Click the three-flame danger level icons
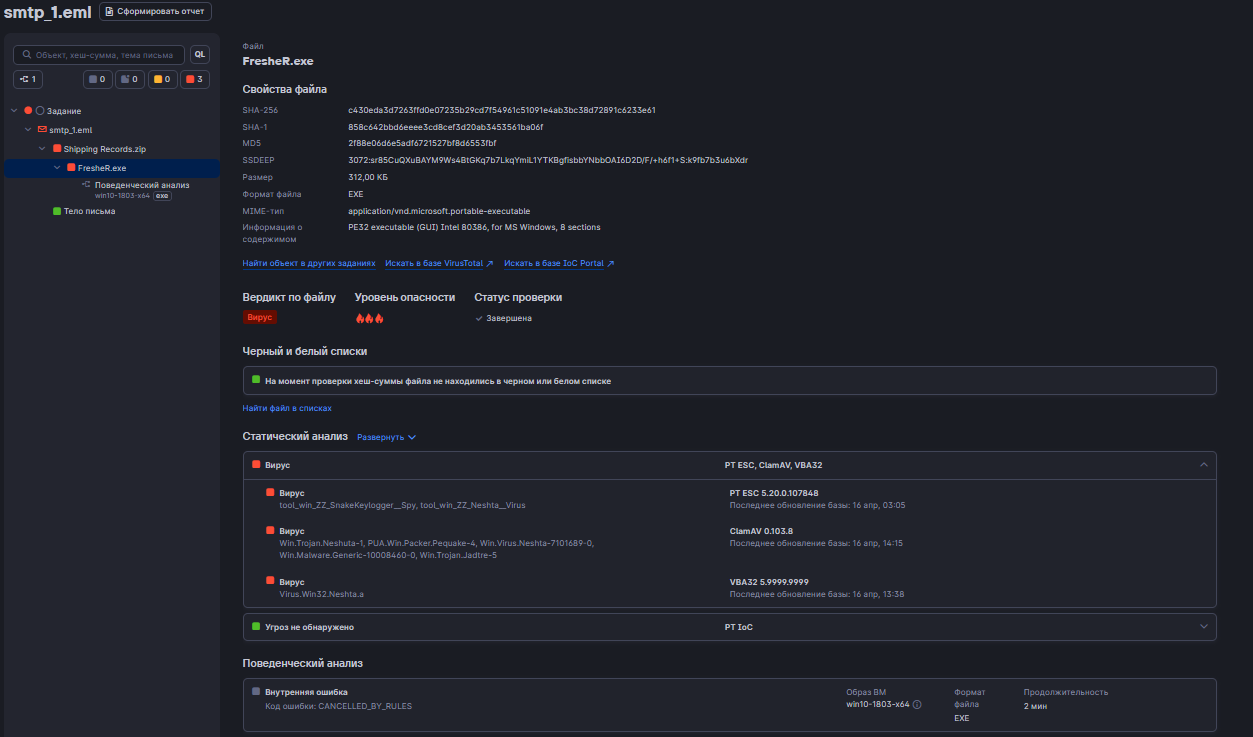Screen dimensions: 1253x737 pos(370,318)
